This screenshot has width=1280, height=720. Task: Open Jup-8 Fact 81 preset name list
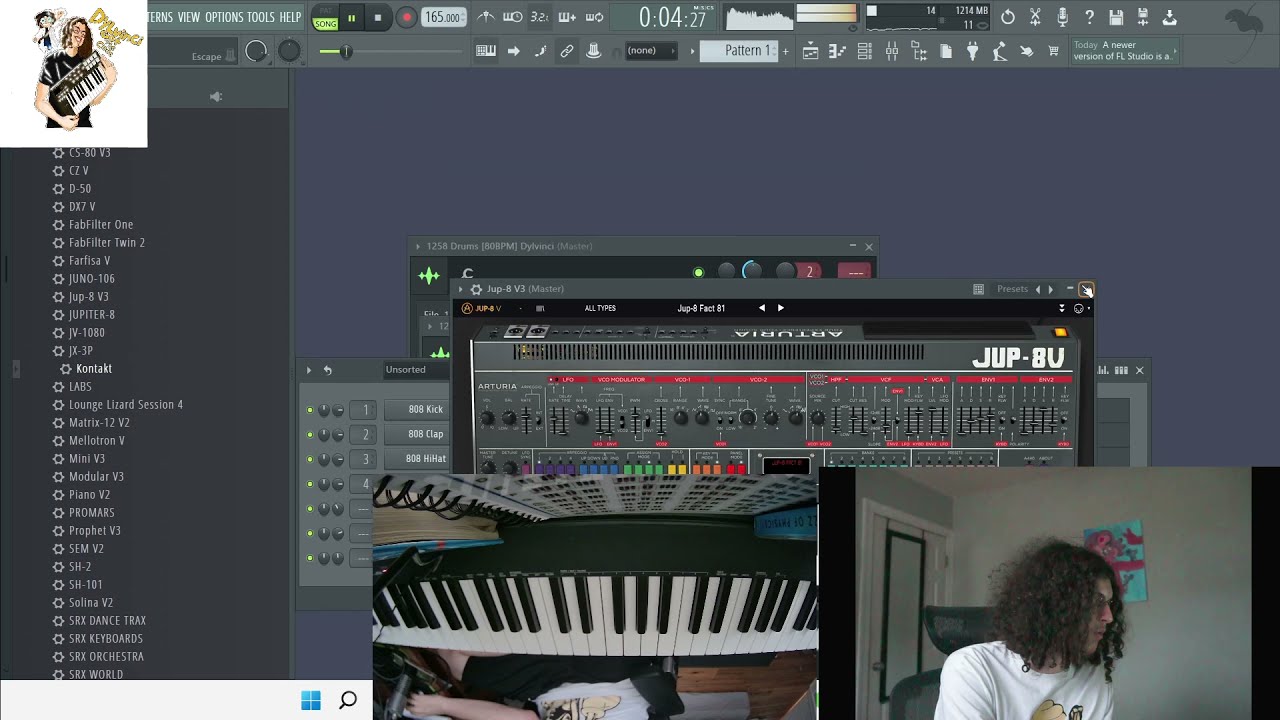pos(701,308)
